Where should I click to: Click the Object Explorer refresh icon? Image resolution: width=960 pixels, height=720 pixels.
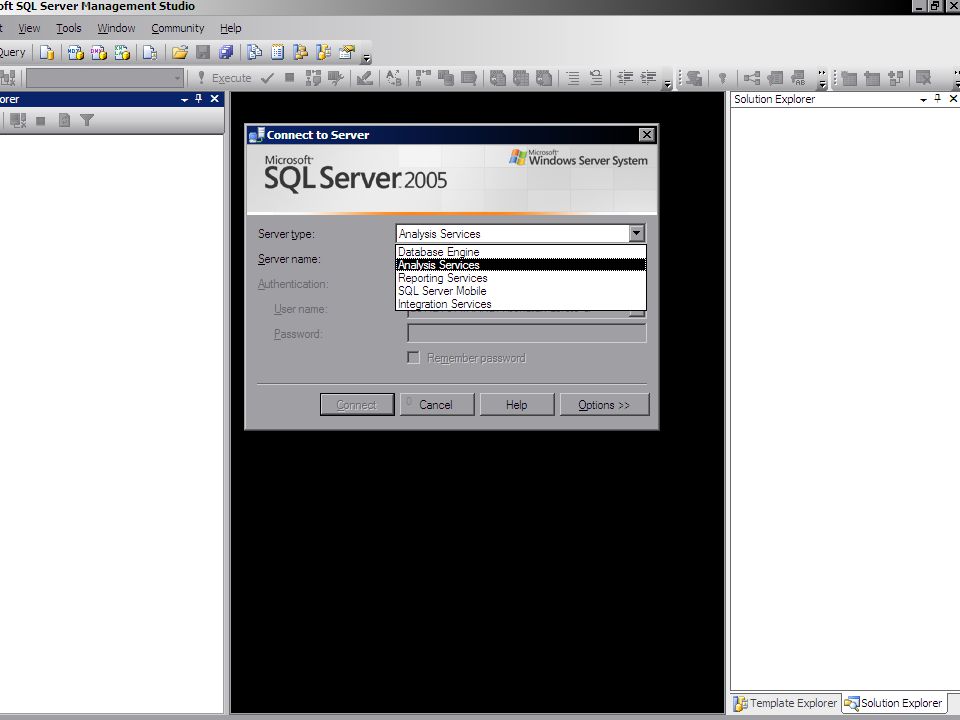pyautogui.click(x=64, y=121)
